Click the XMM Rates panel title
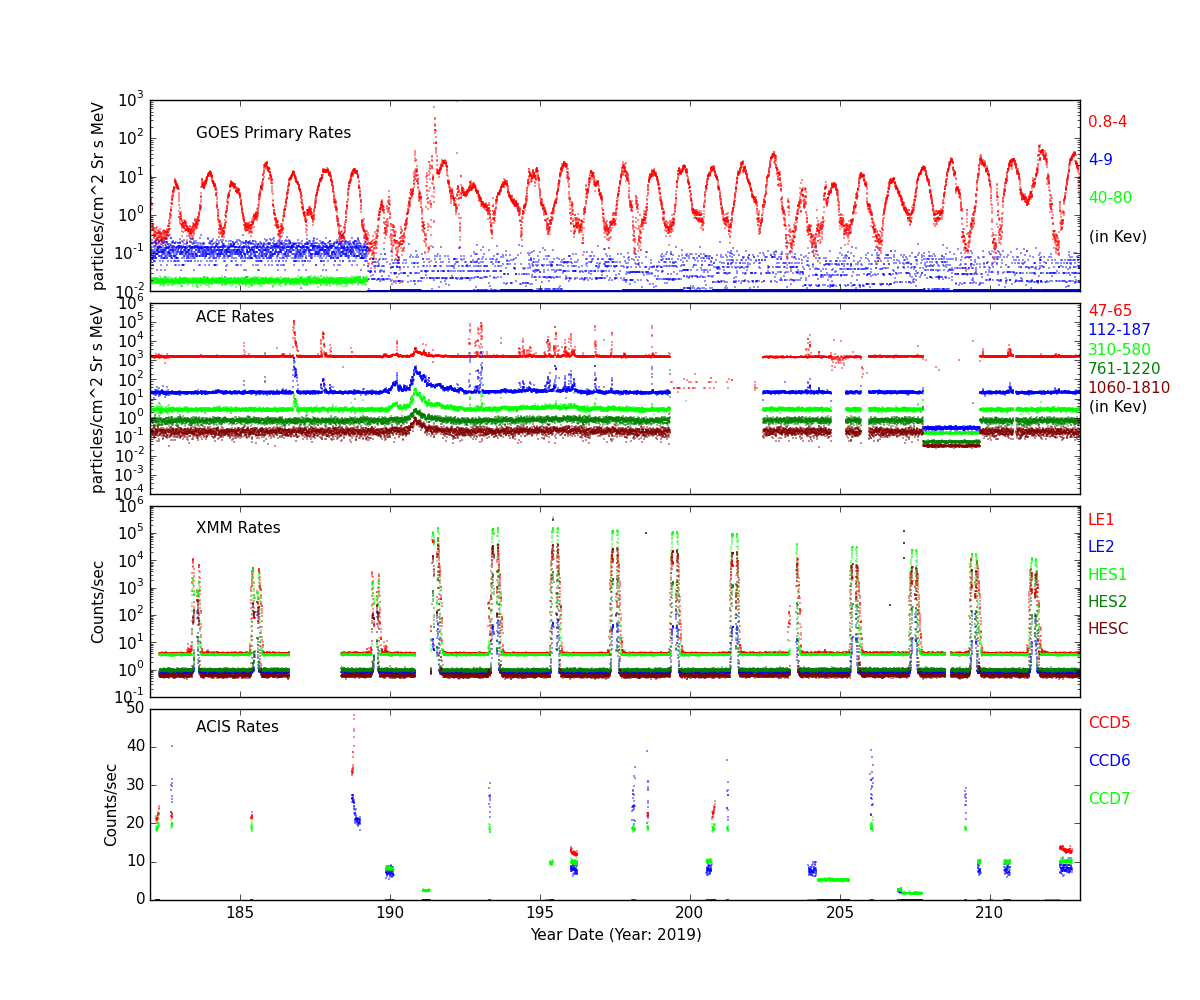 238,528
